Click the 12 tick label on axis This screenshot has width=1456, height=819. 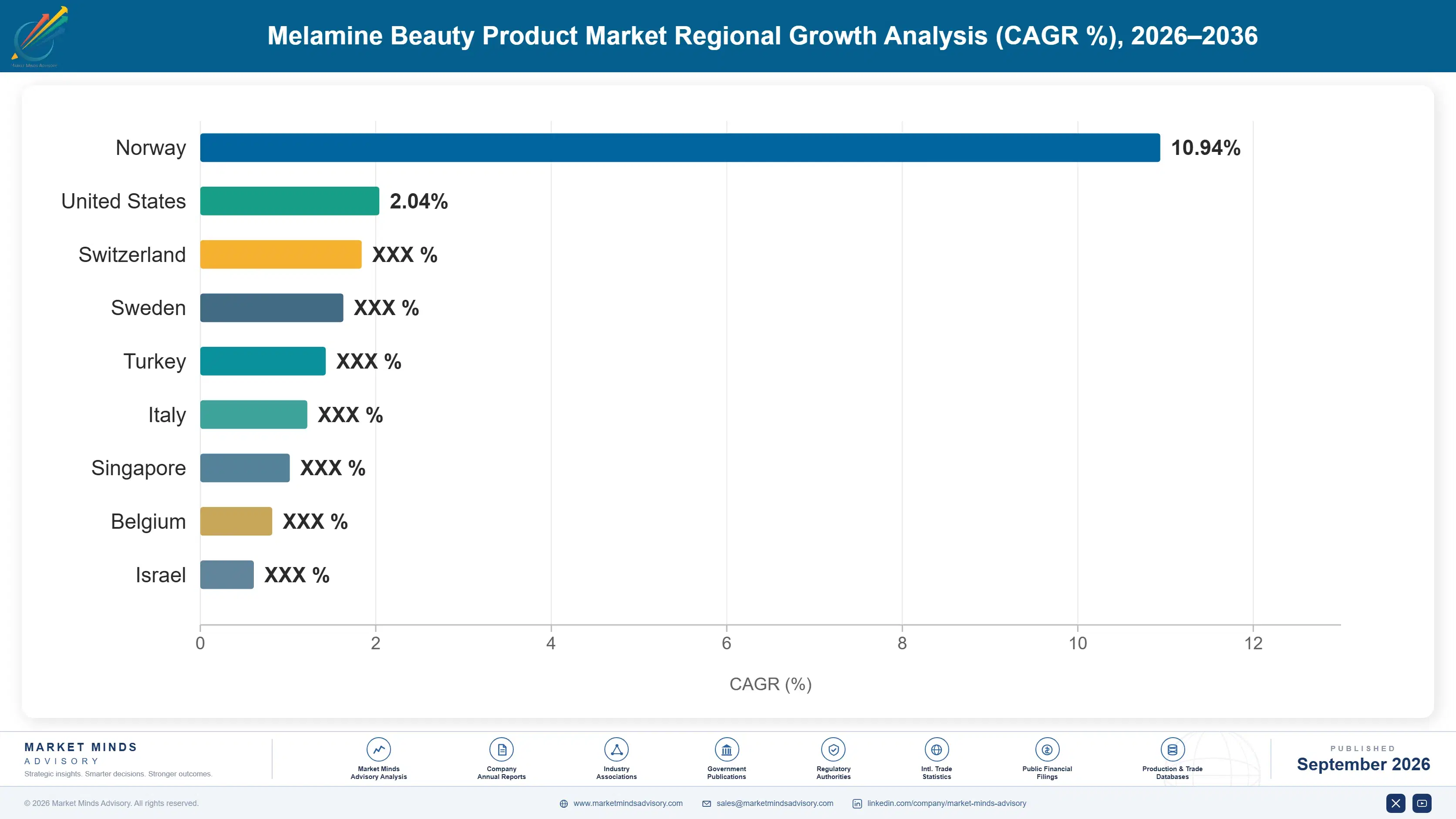(1253, 643)
